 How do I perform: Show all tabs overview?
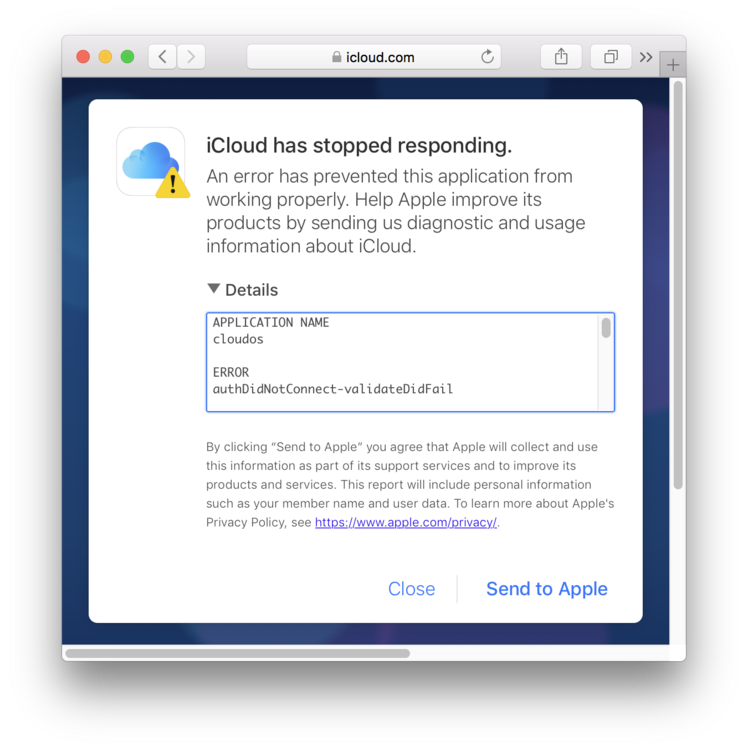(611, 57)
